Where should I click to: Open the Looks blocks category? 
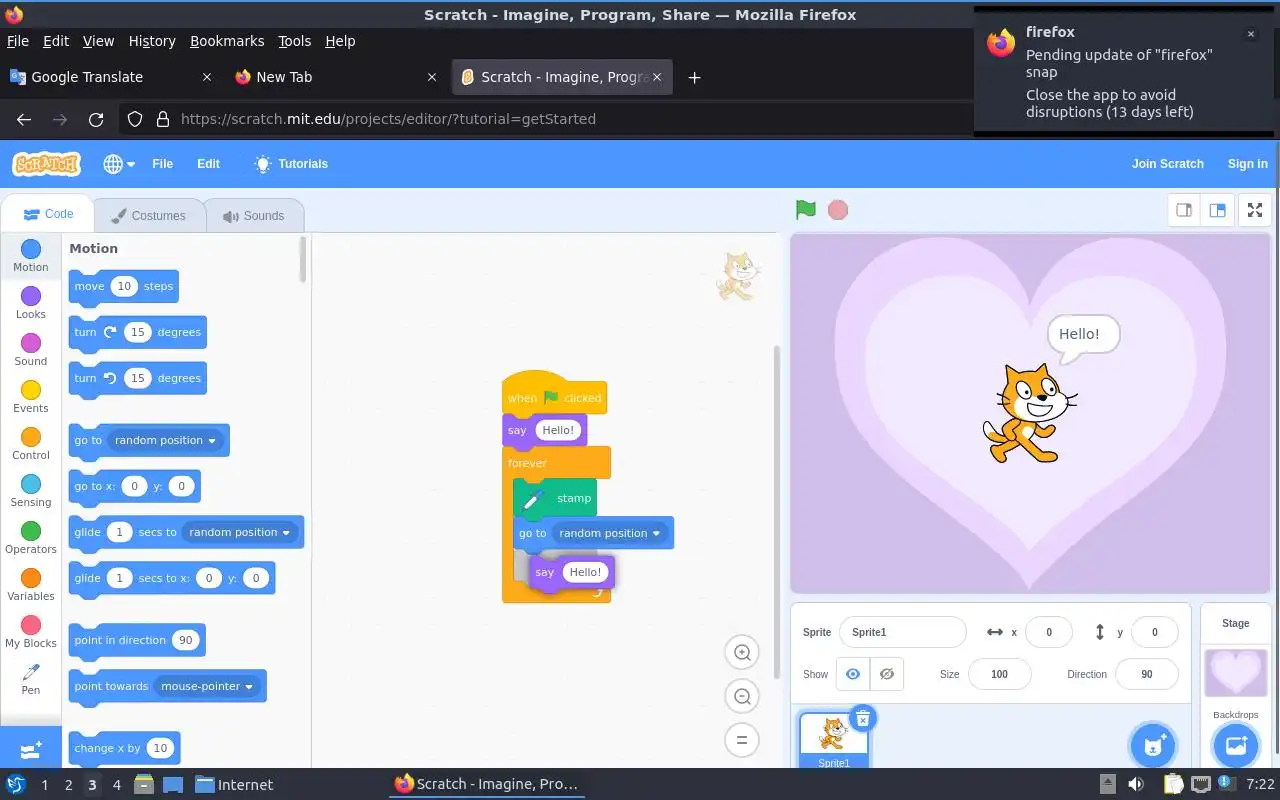tap(31, 303)
